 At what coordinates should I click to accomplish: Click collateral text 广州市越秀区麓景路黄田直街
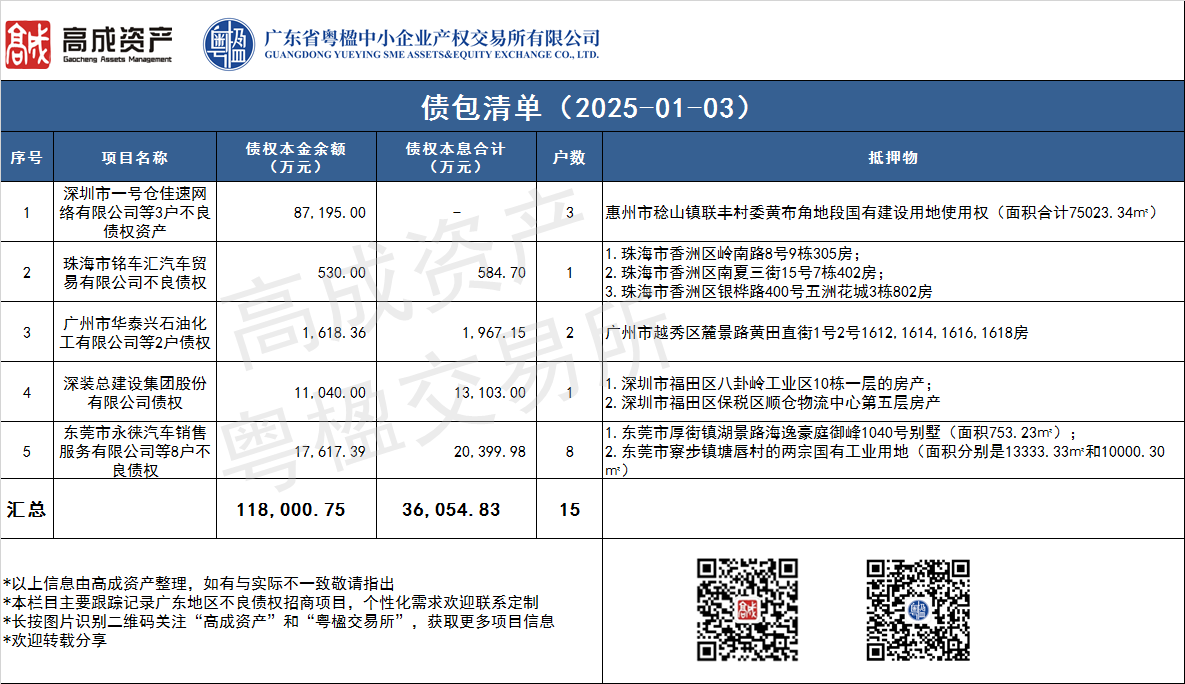(709, 333)
